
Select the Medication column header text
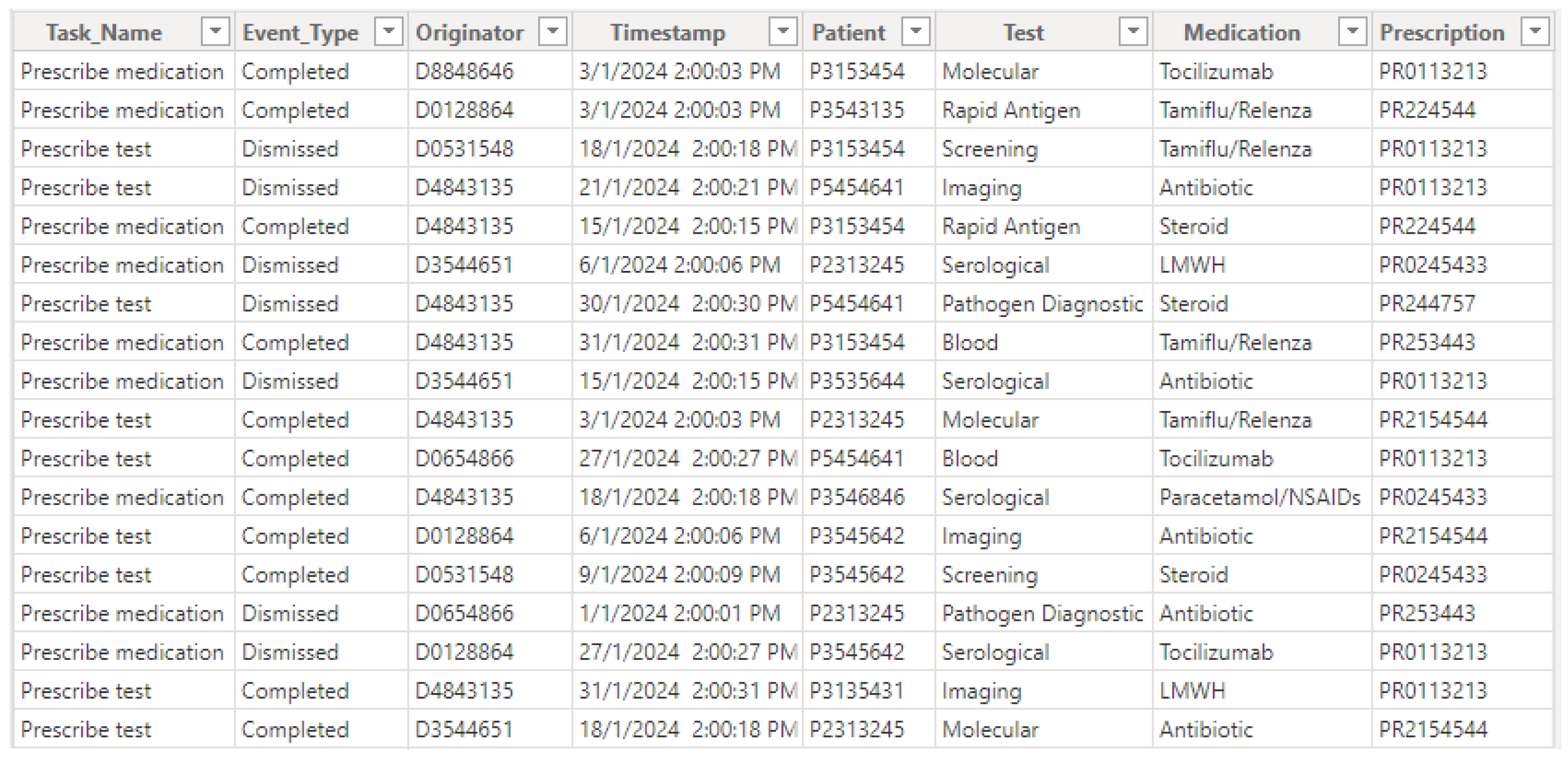pyautogui.click(x=1242, y=32)
